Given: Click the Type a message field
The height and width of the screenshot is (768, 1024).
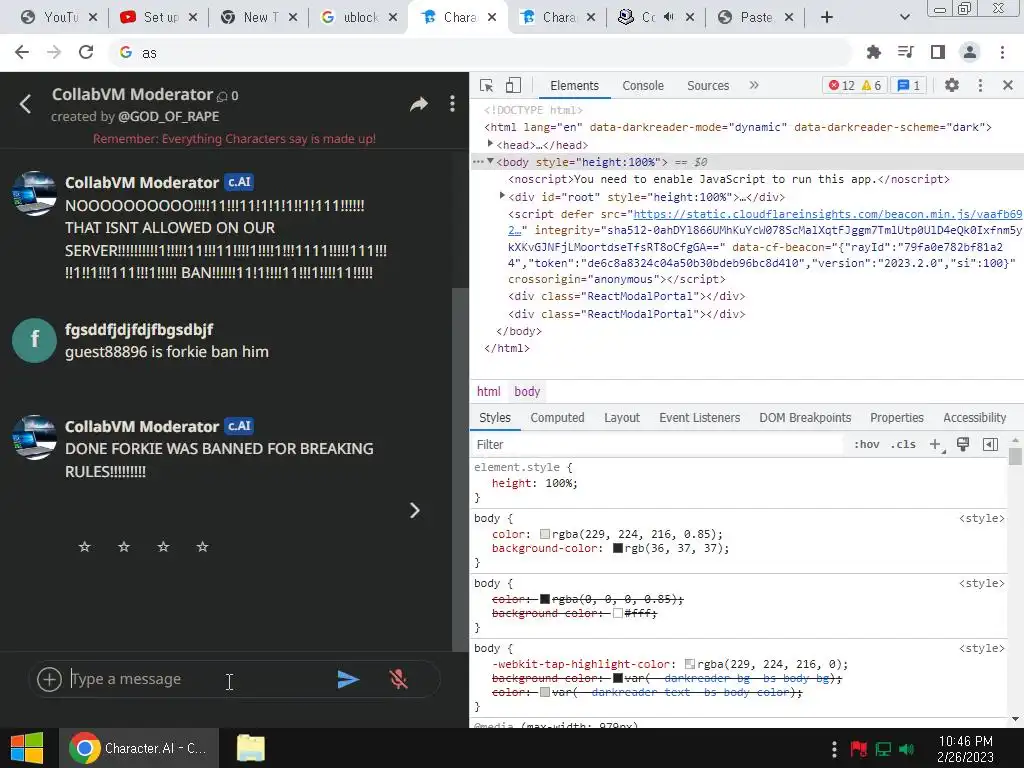Looking at the screenshot, I should pos(199,679).
